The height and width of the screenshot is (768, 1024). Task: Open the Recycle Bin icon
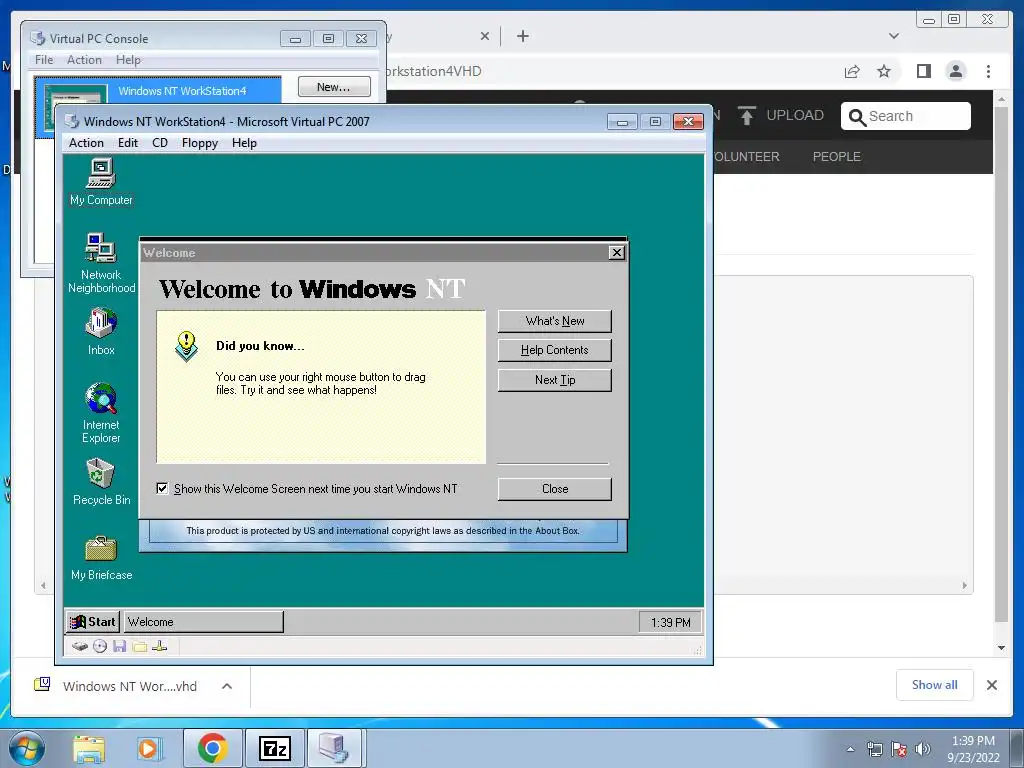101,482
